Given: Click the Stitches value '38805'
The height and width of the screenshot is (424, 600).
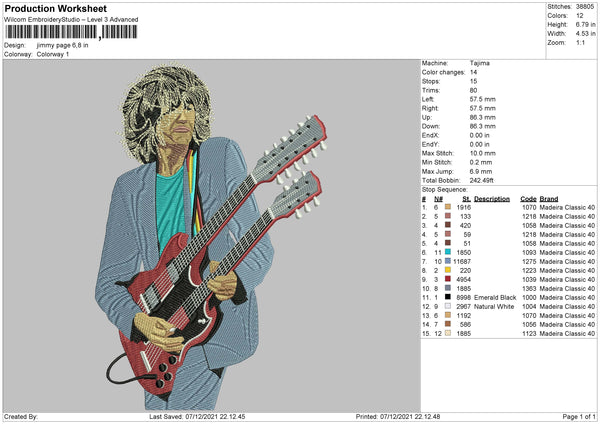Looking at the screenshot, I should 585,7.
